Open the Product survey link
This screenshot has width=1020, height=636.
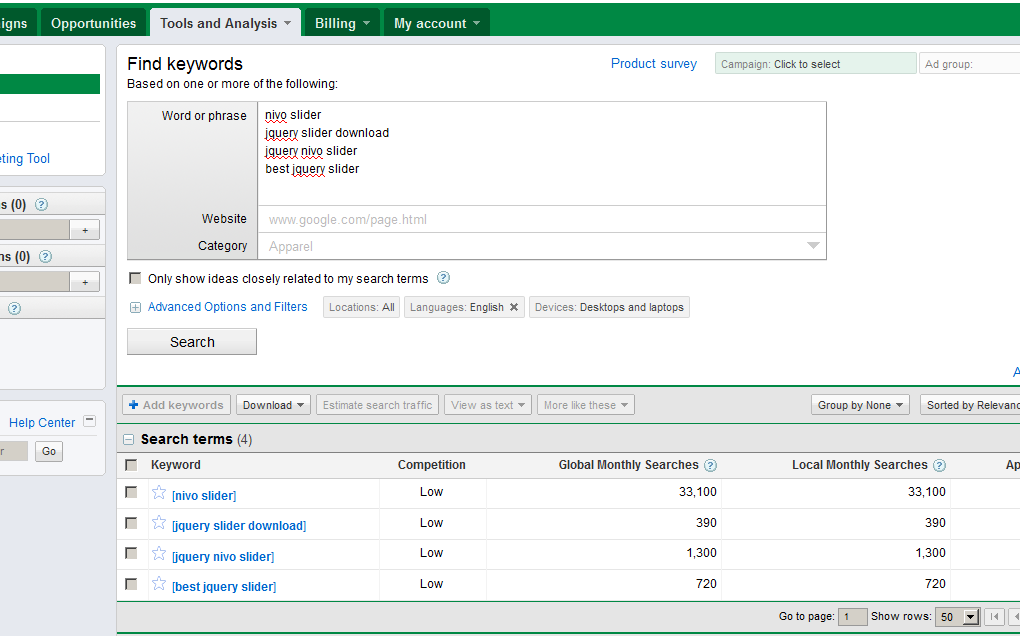tap(653, 64)
